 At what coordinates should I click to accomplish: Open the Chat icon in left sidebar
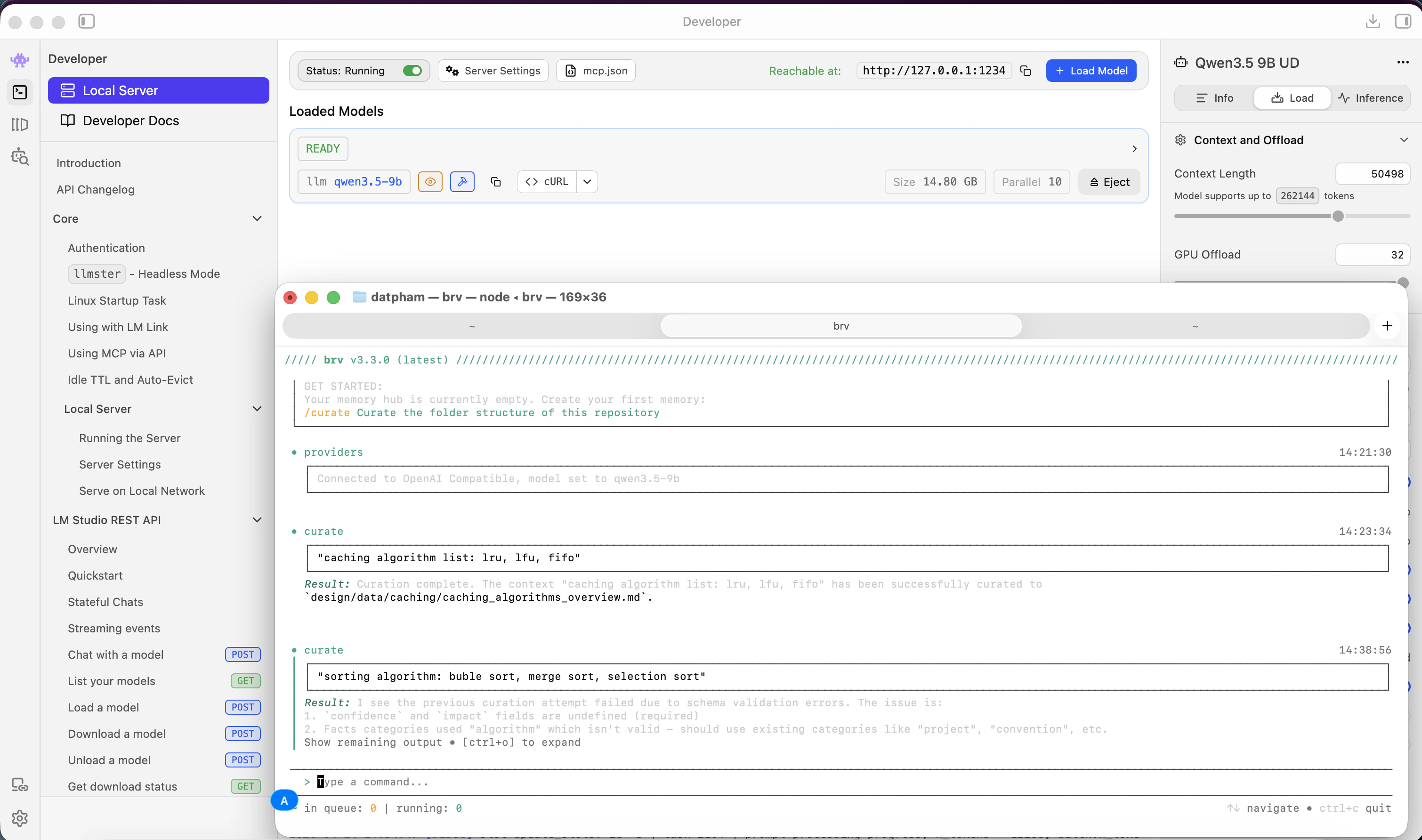click(x=20, y=60)
